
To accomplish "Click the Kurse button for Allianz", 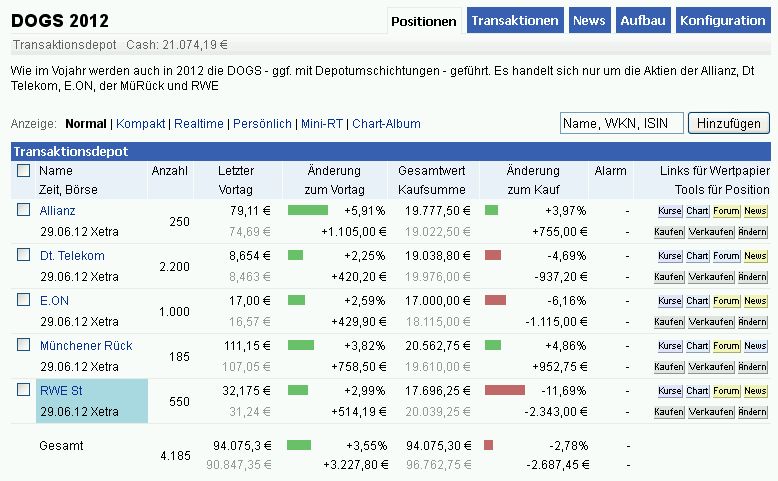I will point(669,211).
